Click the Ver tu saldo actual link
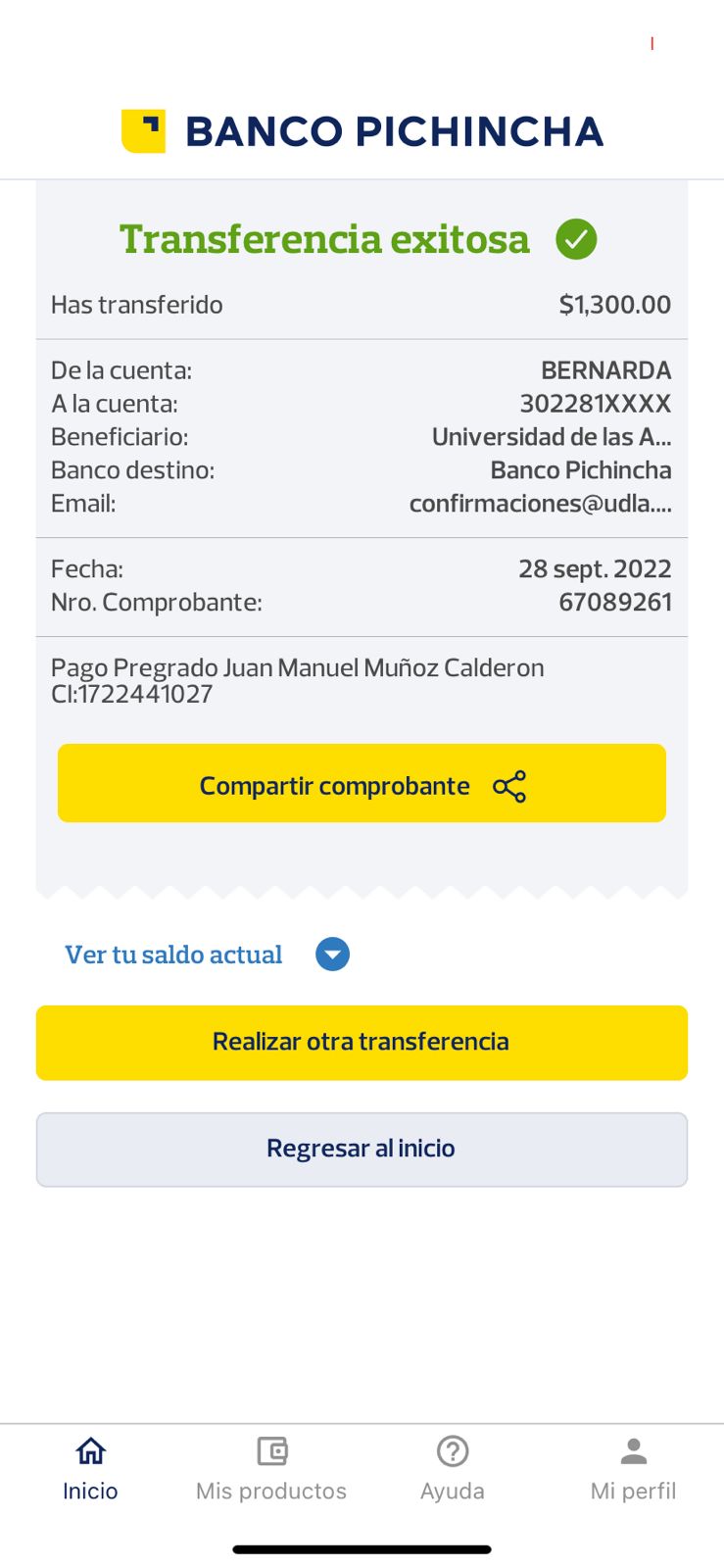The height and width of the screenshot is (1568, 724). point(173,955)
